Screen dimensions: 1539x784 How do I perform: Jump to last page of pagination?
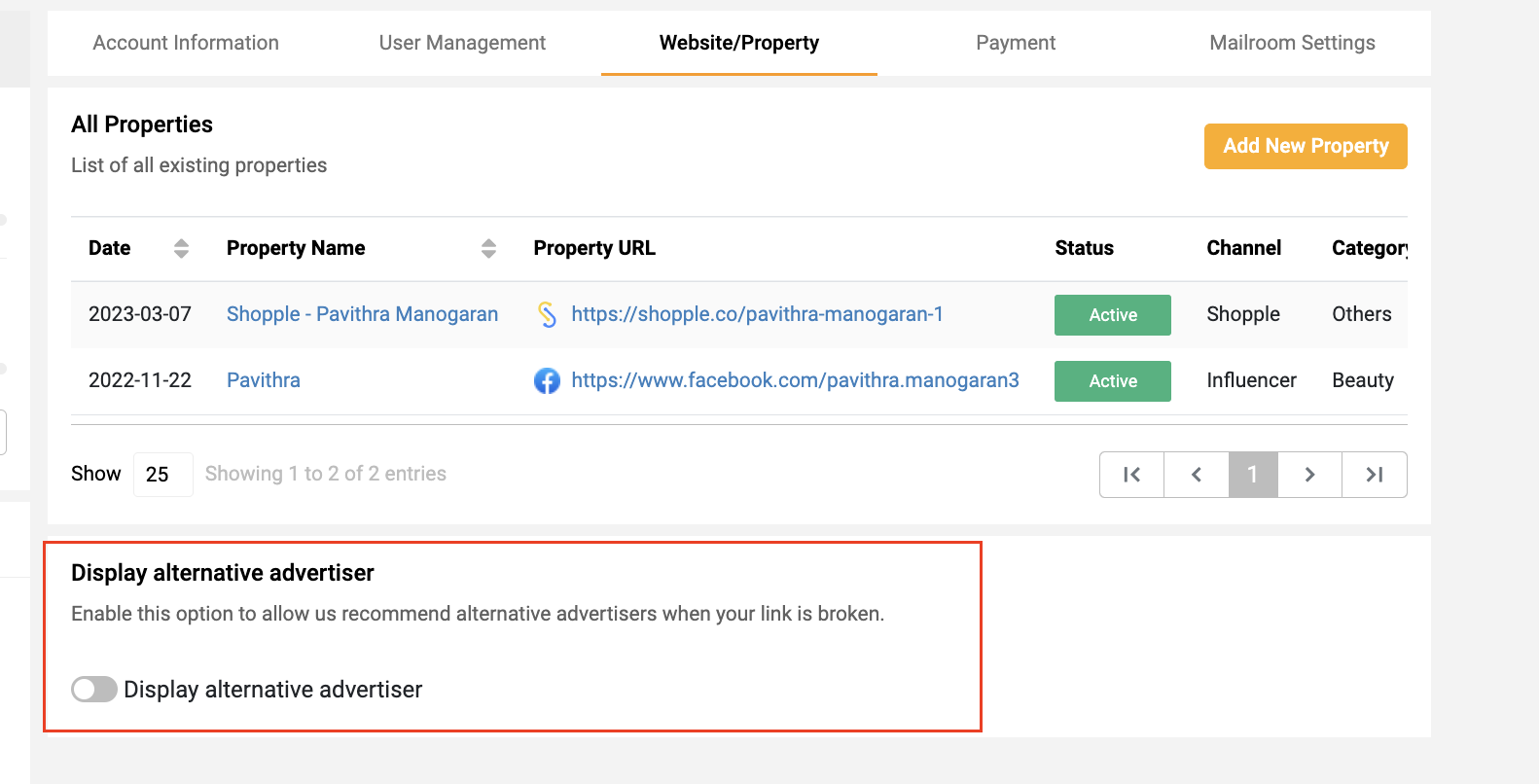(1374, 475)
